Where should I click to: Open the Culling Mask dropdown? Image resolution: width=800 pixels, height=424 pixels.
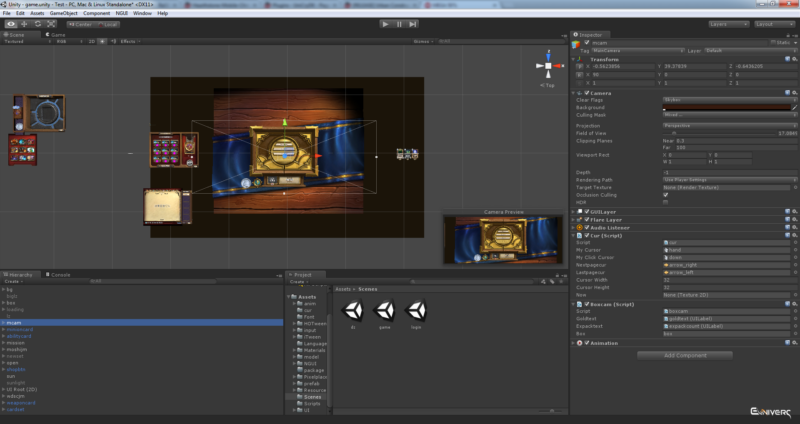click(730, 115)
